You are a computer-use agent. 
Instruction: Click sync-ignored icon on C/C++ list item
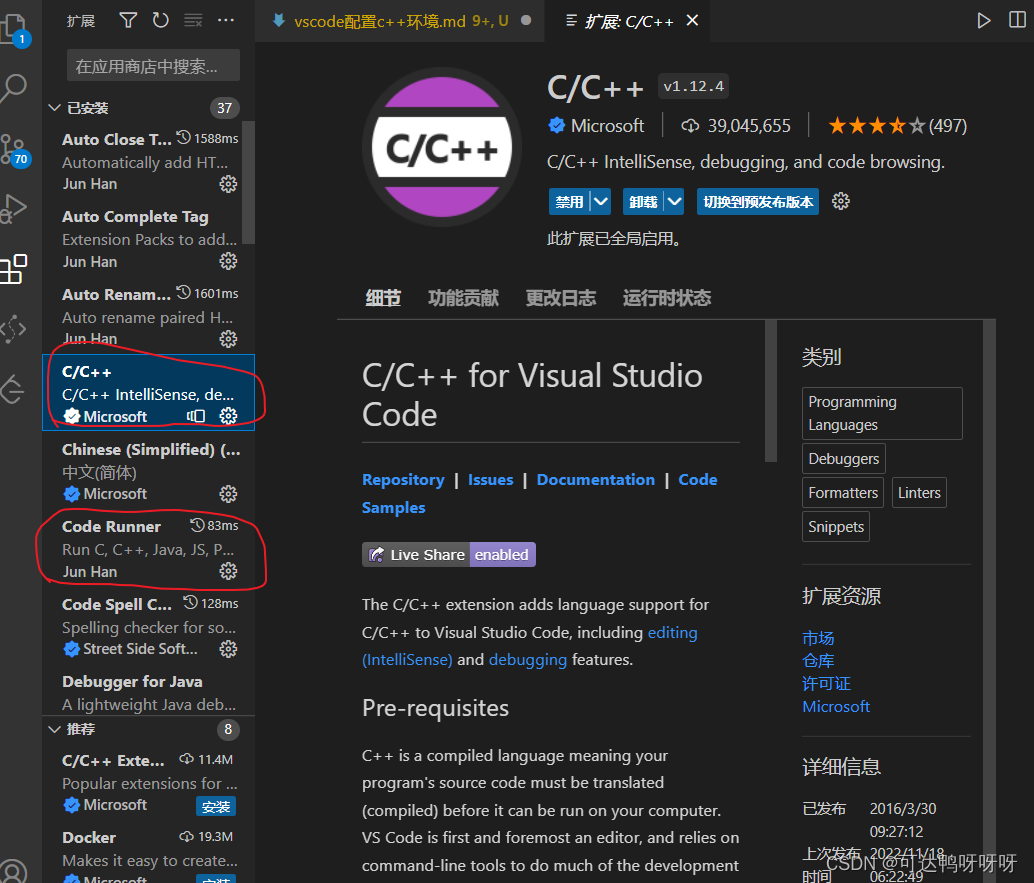coord(196,416)
